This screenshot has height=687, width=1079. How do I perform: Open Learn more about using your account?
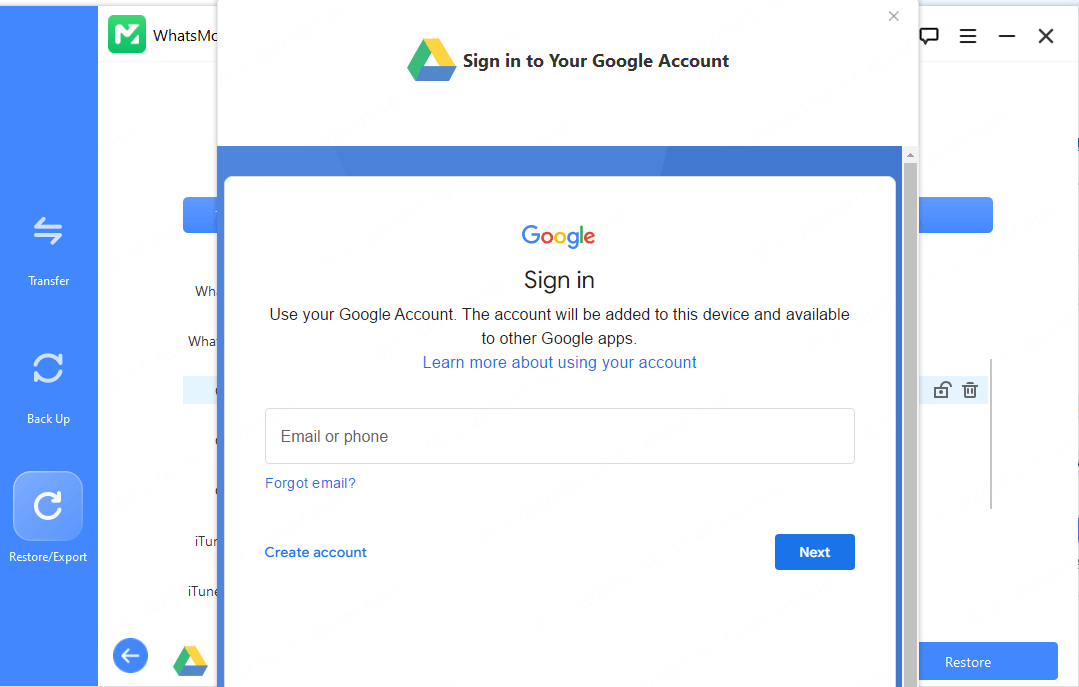point(559,362)
